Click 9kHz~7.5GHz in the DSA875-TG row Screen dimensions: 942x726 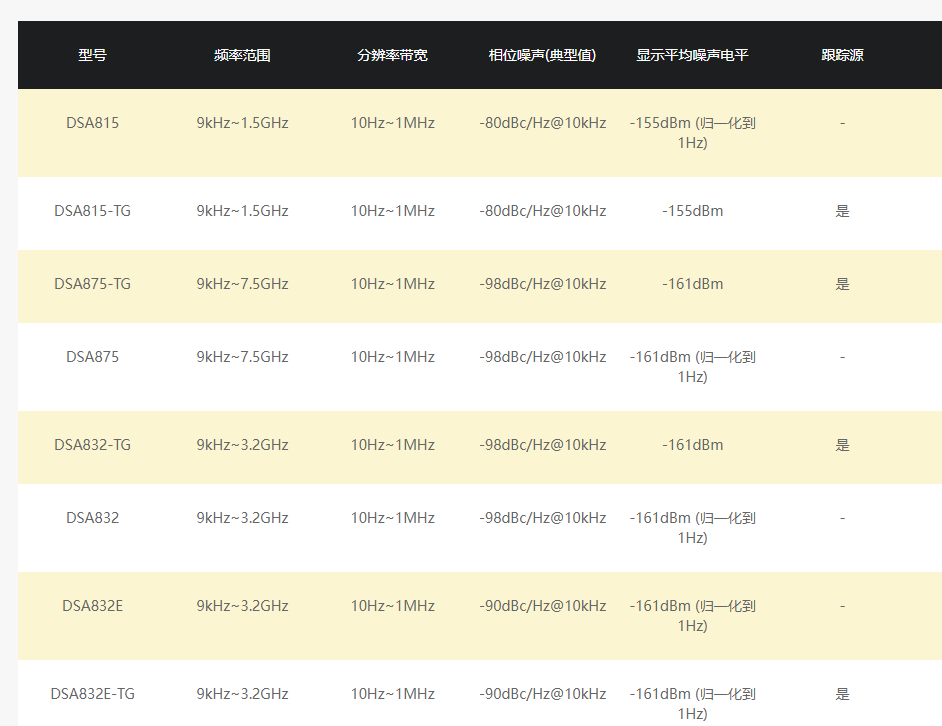(x=242, y=284)
